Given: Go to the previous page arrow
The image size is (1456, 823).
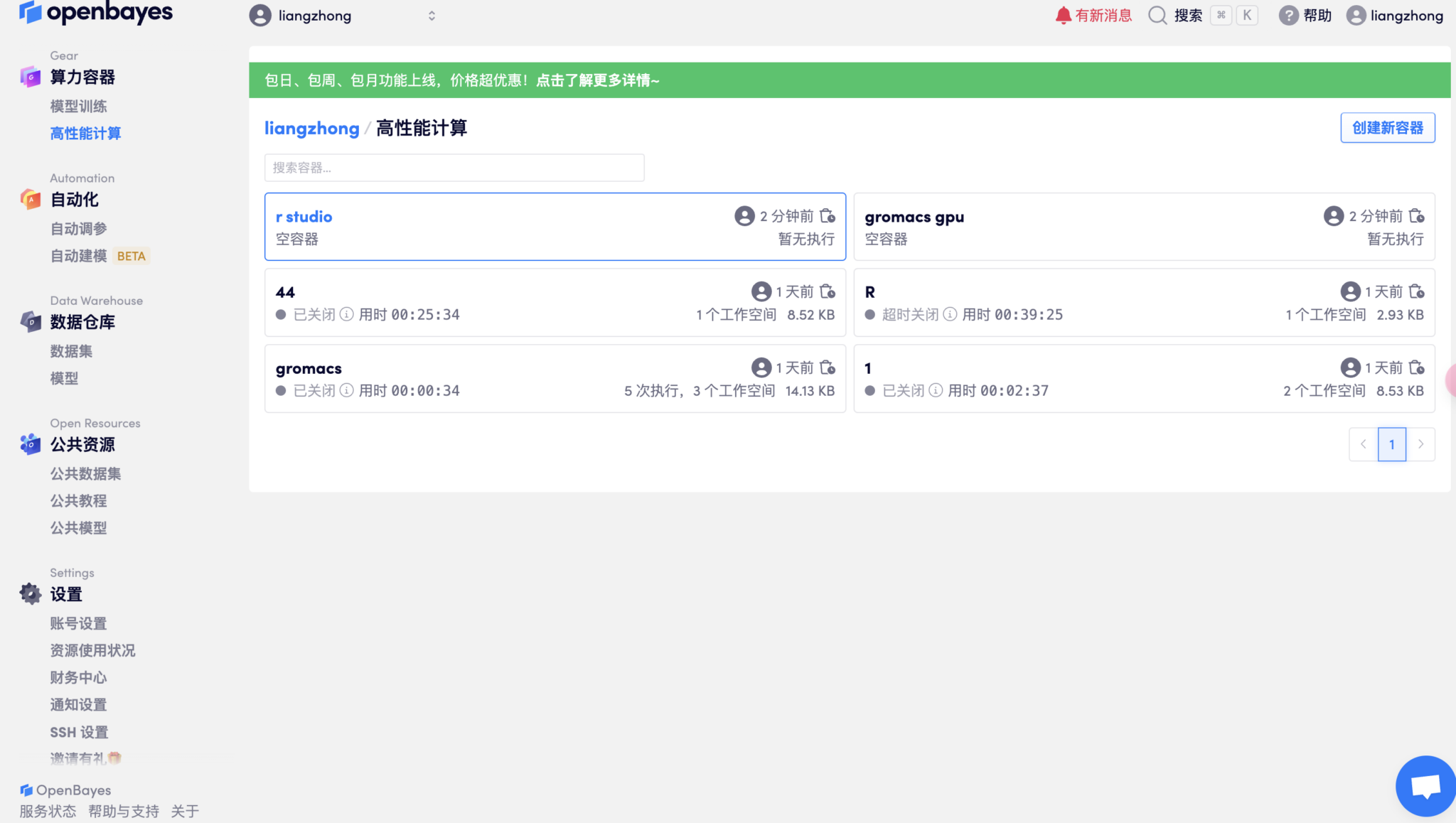Looking at the screenshot, I should [1364, 444].
